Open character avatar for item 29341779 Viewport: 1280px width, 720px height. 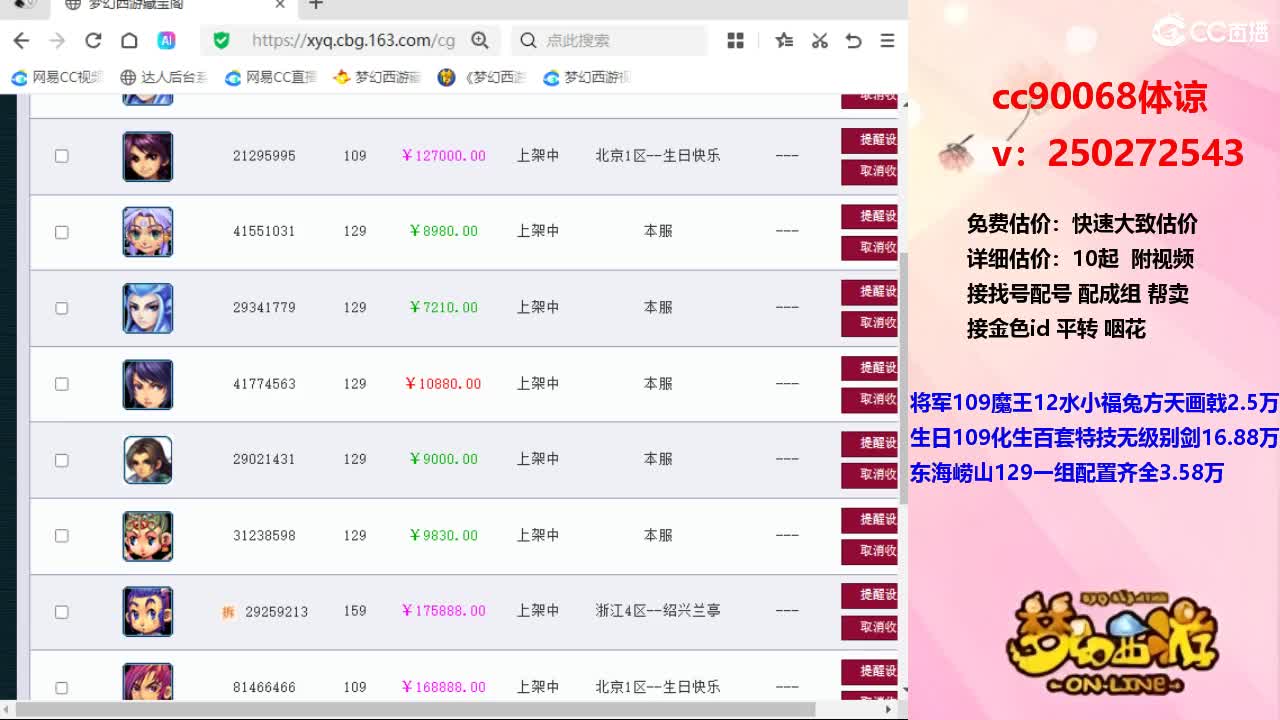pos(148,308)
